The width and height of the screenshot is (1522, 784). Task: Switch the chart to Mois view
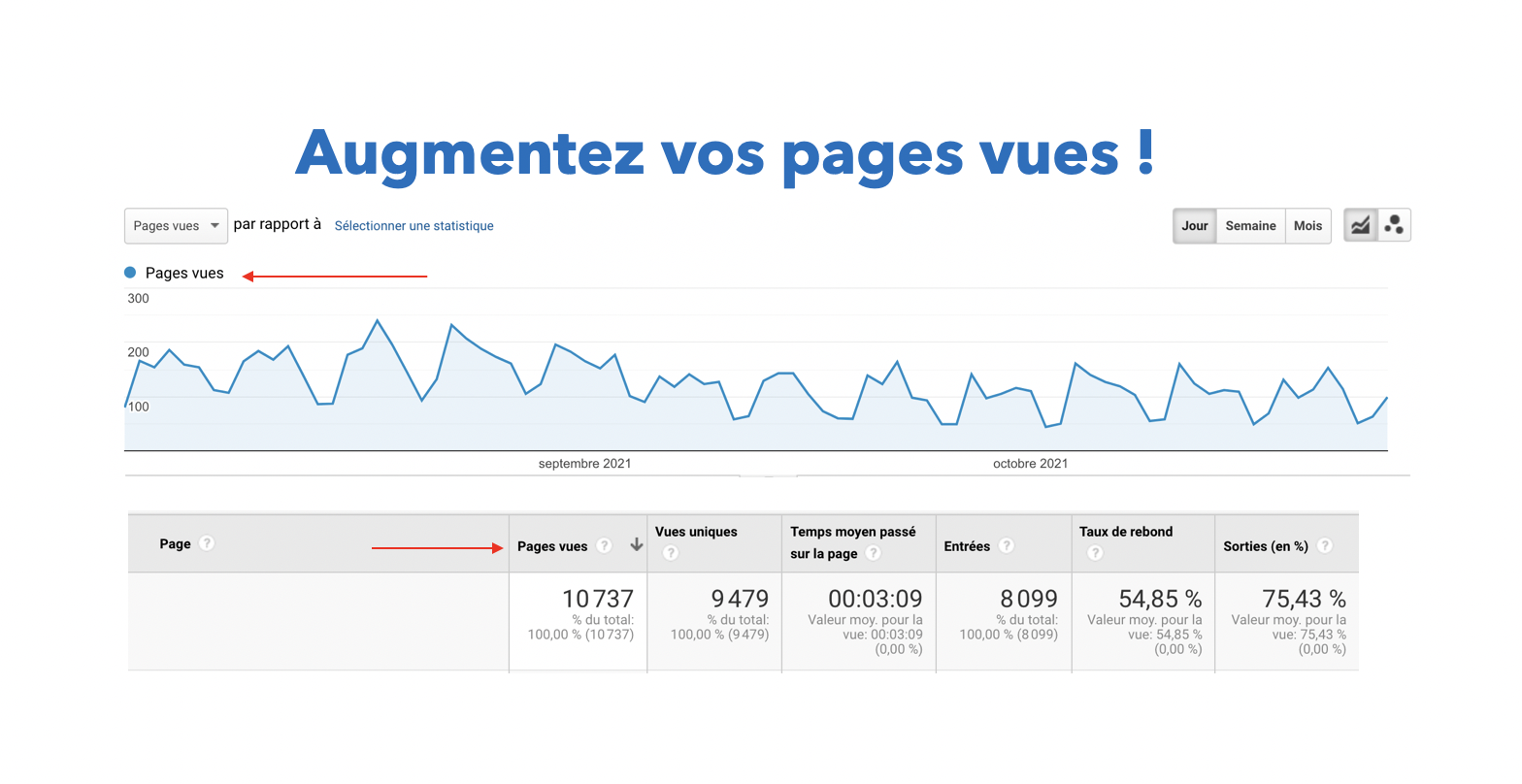(1307, 226)
